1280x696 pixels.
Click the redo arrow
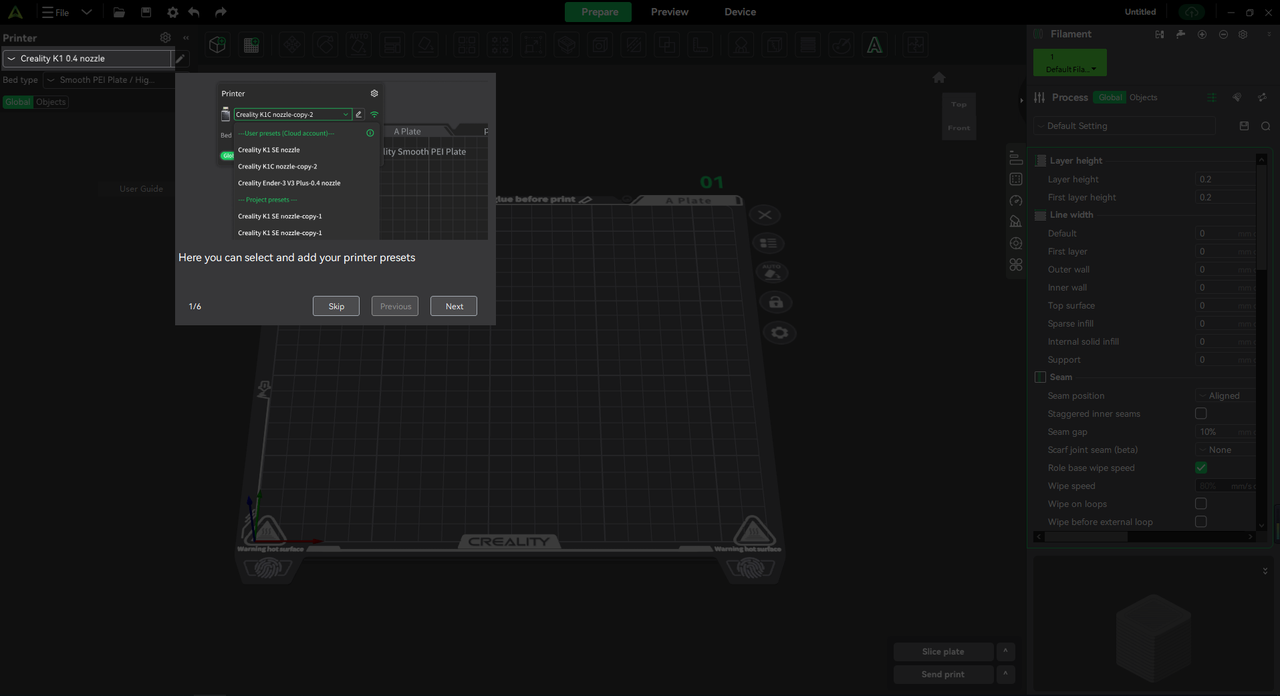[x=221, y=12]
